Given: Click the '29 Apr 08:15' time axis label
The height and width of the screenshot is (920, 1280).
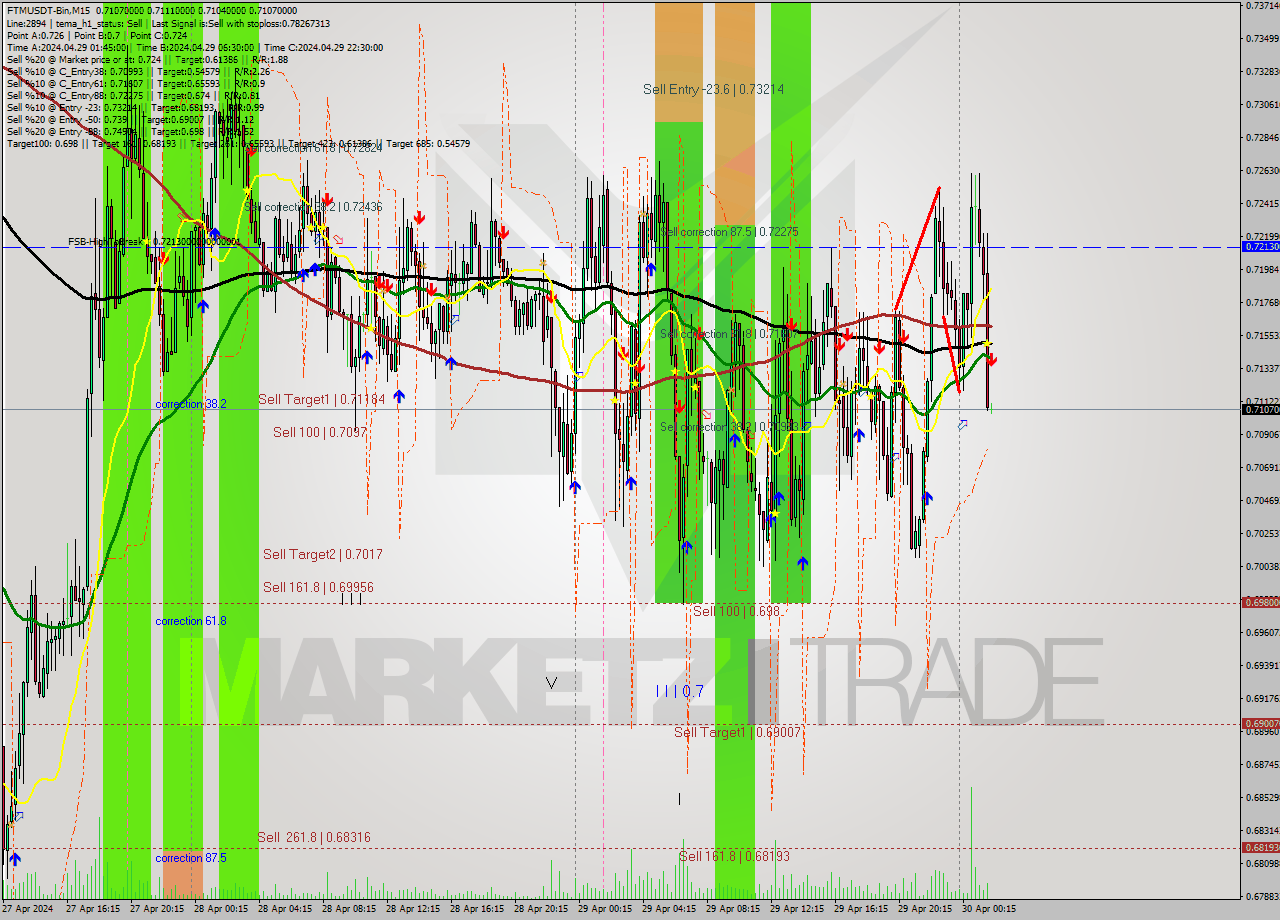Looking at the screenshot, I should pyautogui.click(x=733, y=909).
